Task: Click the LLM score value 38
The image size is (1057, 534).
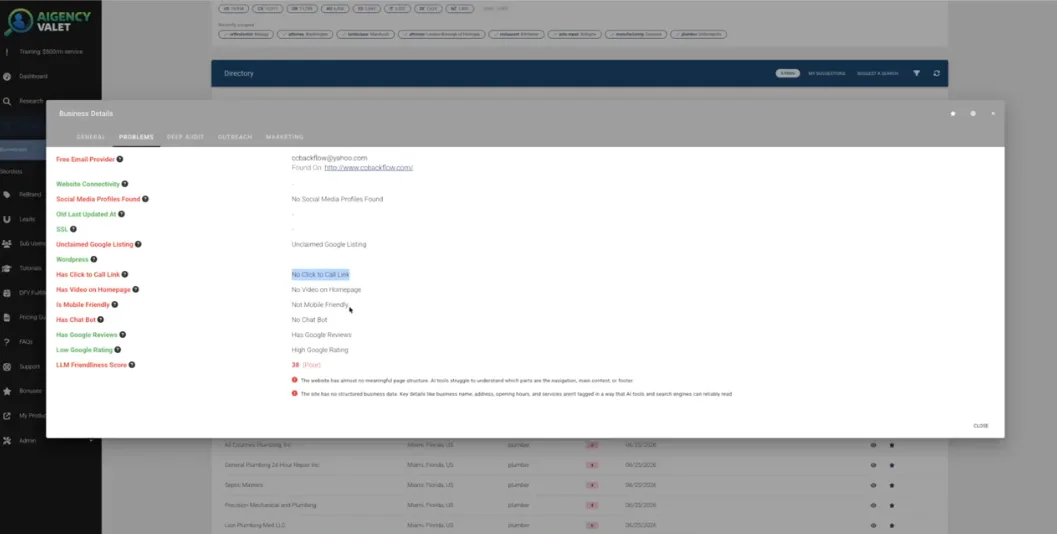Action: (295, 365)
